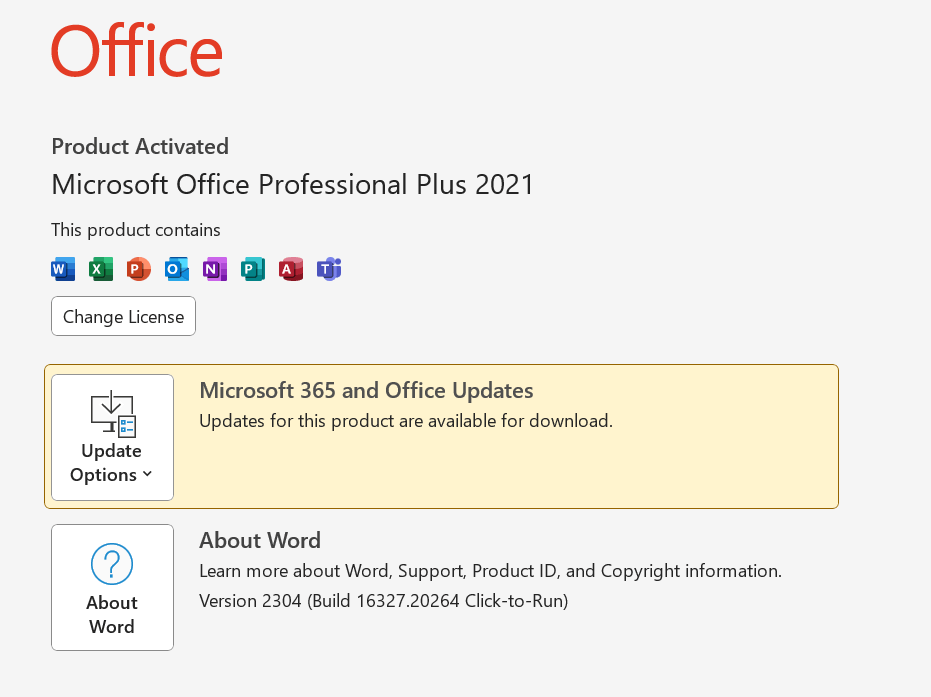Click the PowerPoint app icon
Viewport: 931px width, 697px height.
139,269
